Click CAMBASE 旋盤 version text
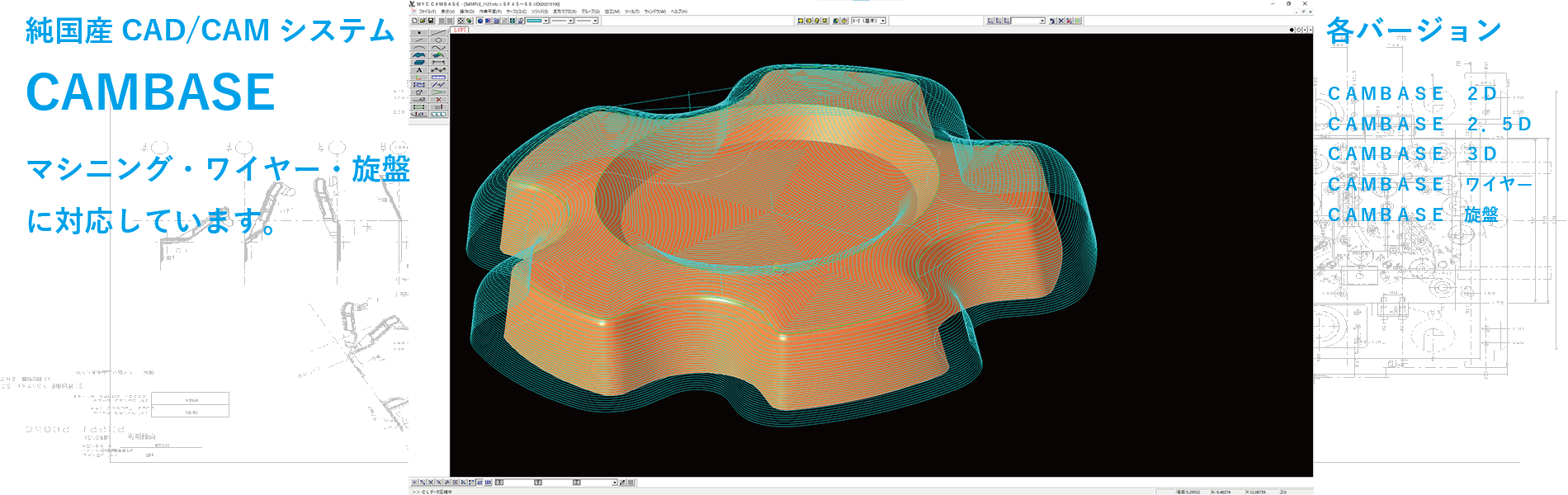 click(1412, 215)
